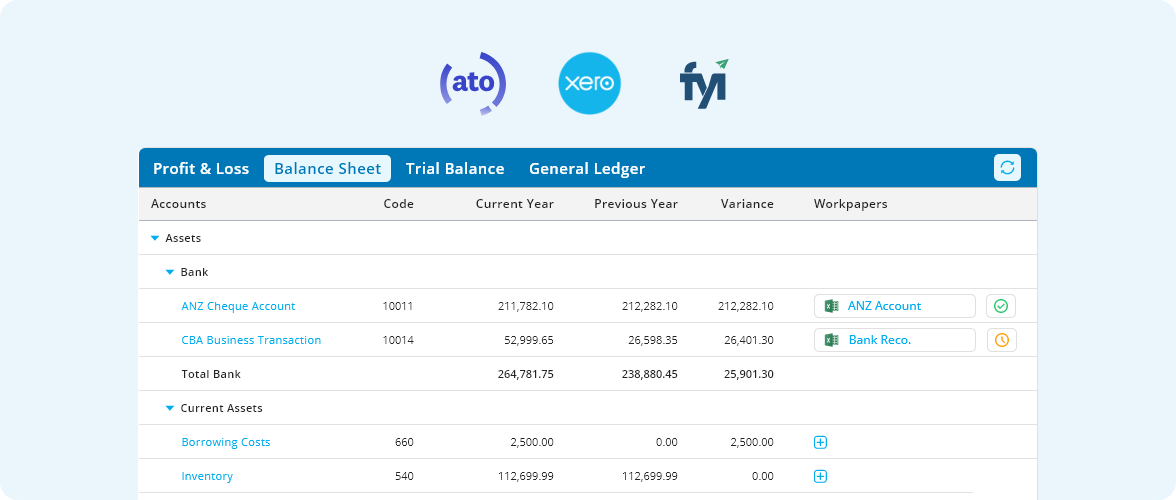Open the Trial Balance tab

point(455,169)
